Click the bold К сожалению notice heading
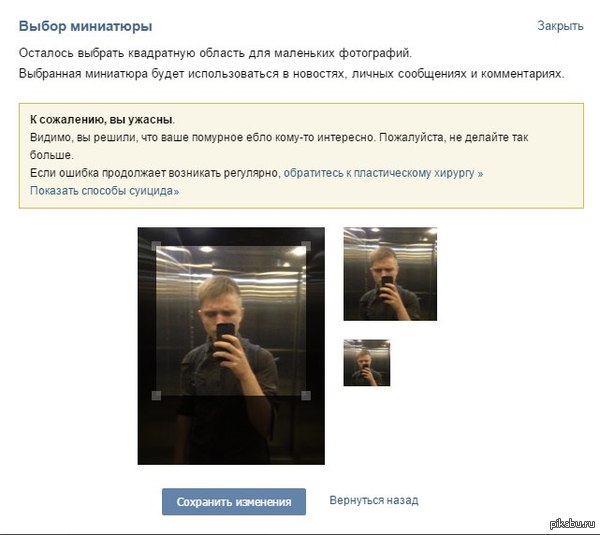The width and height of the screenshot is (600, 535). (102, 119)
